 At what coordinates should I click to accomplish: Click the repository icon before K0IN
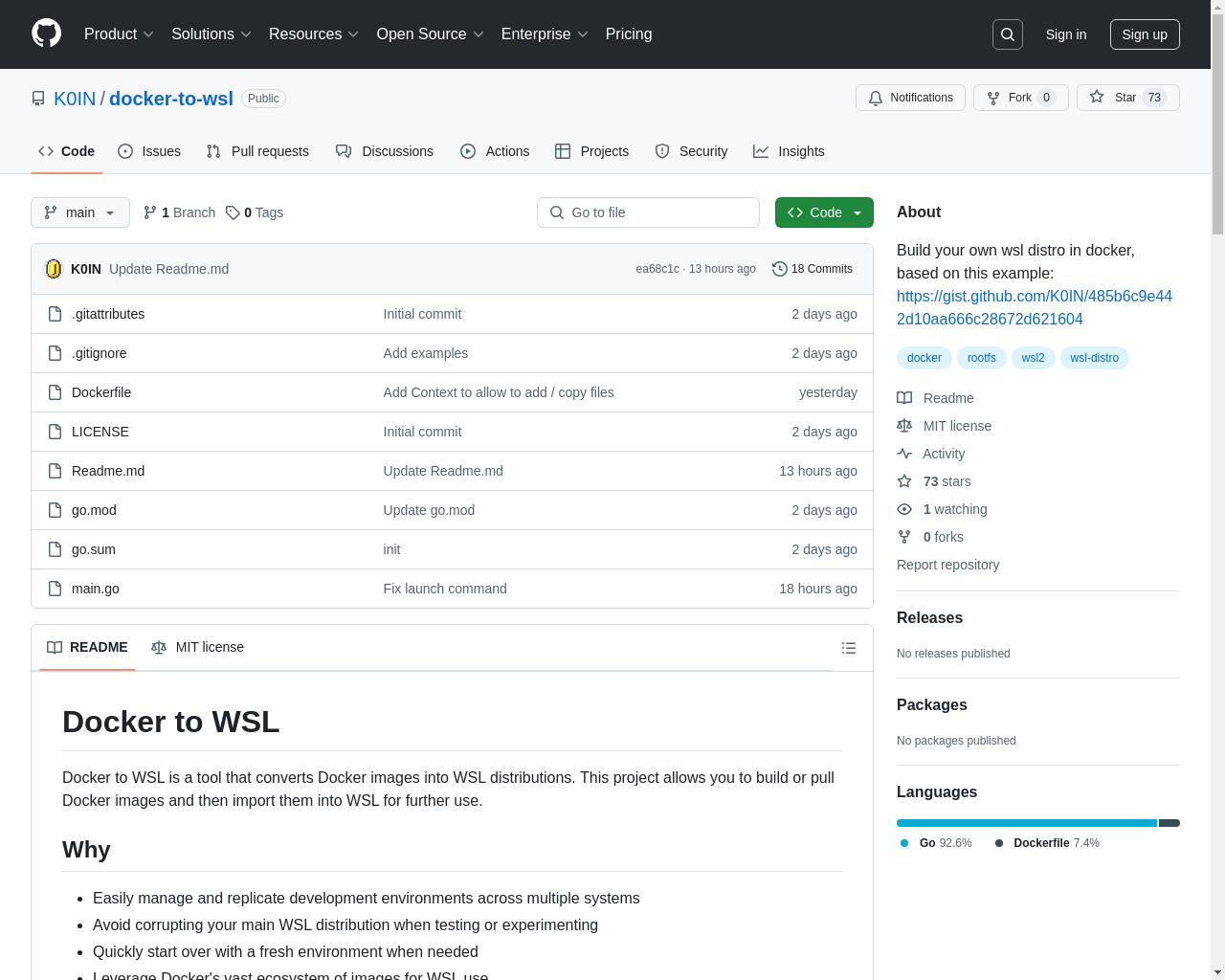coord(38,99)
